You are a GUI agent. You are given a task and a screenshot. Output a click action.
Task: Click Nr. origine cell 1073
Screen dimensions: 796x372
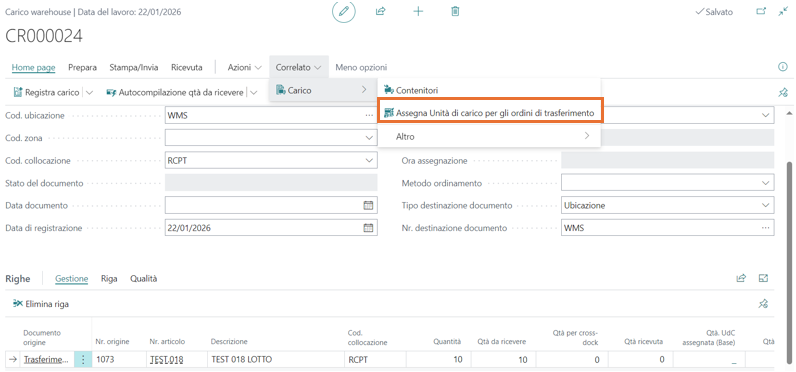tap(118, 360)
